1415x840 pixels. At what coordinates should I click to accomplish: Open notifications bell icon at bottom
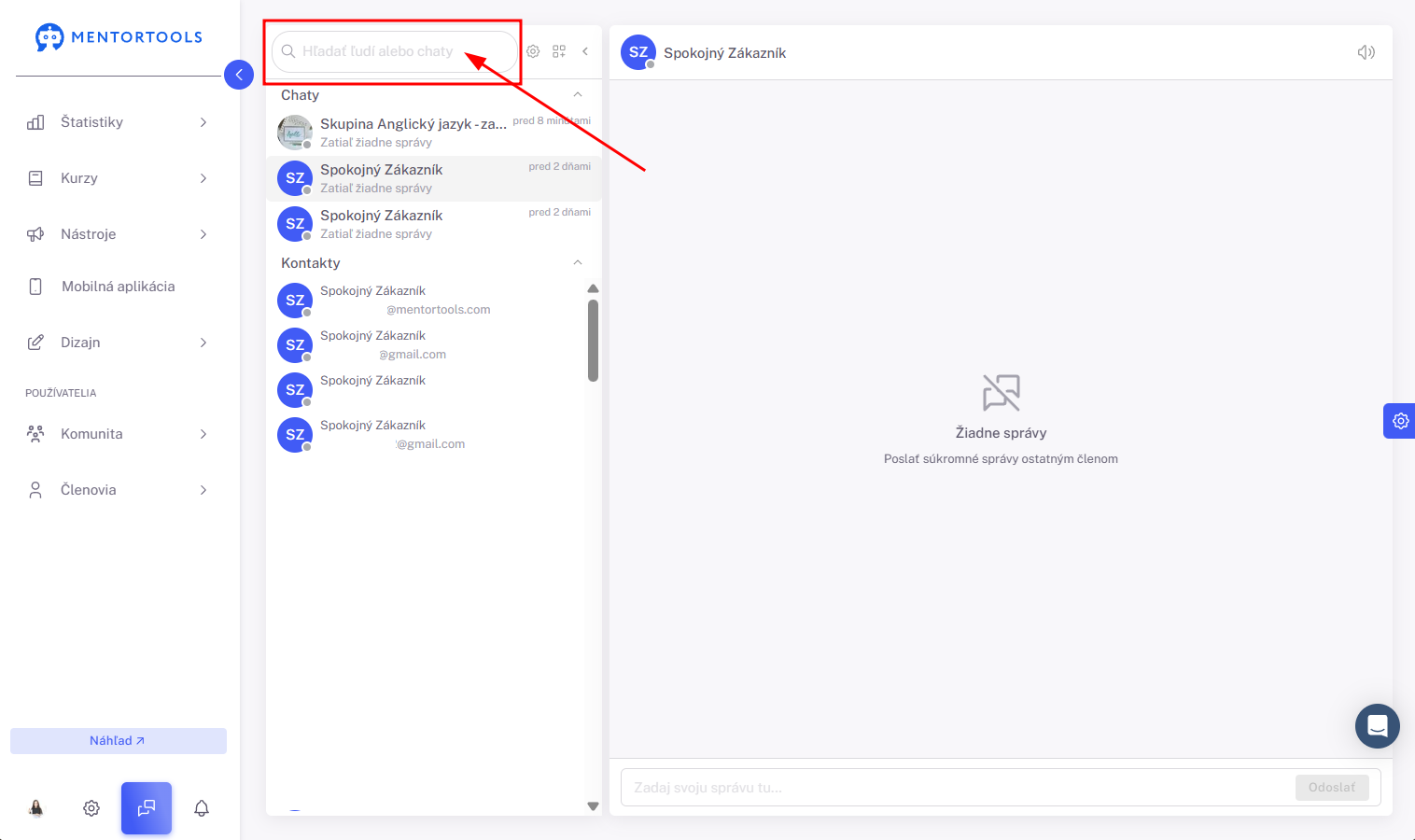202,808
